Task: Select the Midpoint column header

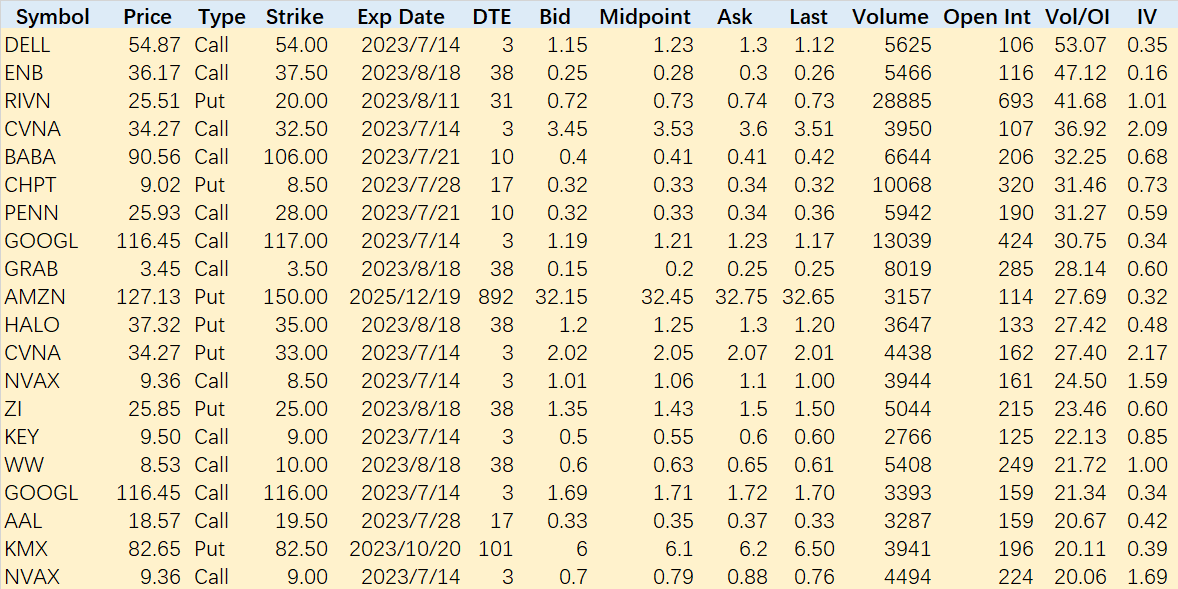Action: pos(645,17)
